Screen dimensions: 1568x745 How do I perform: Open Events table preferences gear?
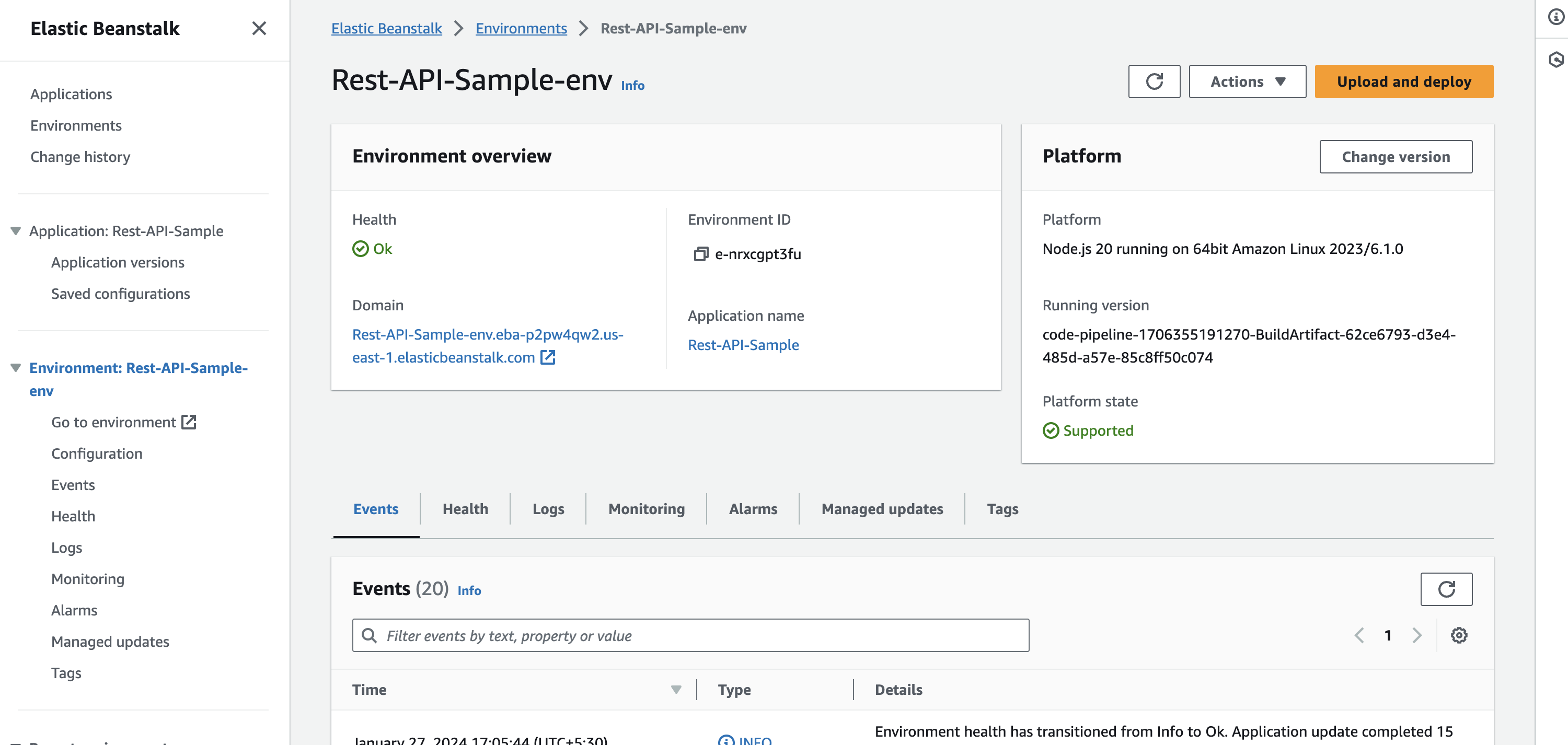[1458, 635]
